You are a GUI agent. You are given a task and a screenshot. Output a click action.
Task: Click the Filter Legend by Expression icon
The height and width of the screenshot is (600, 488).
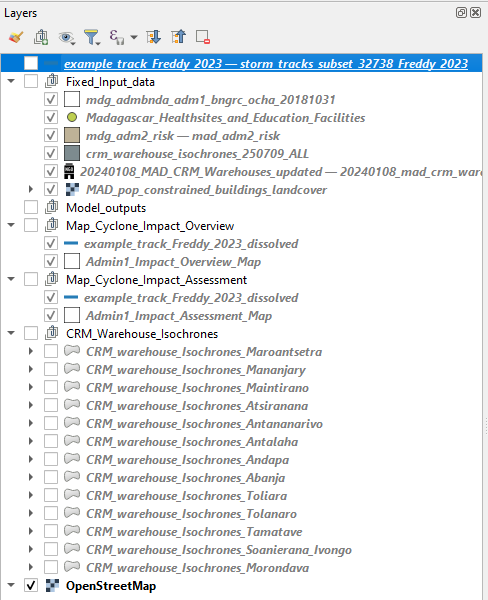point(117,37)
